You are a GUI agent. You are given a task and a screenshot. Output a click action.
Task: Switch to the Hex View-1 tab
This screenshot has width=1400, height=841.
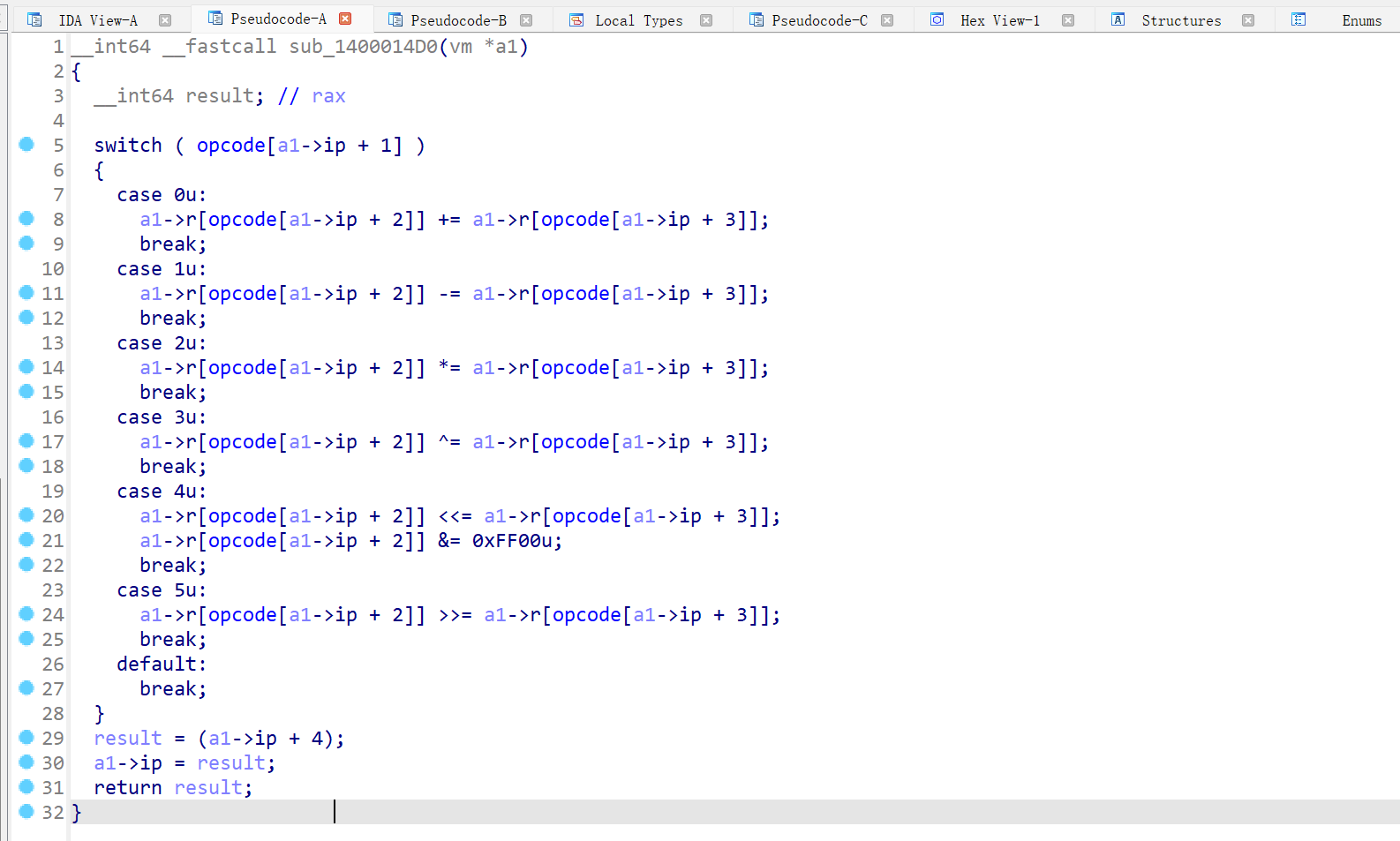coord(1000,20)
